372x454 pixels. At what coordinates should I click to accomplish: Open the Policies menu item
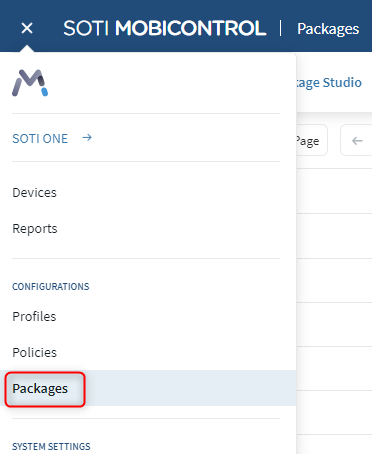tap(34, 352)
